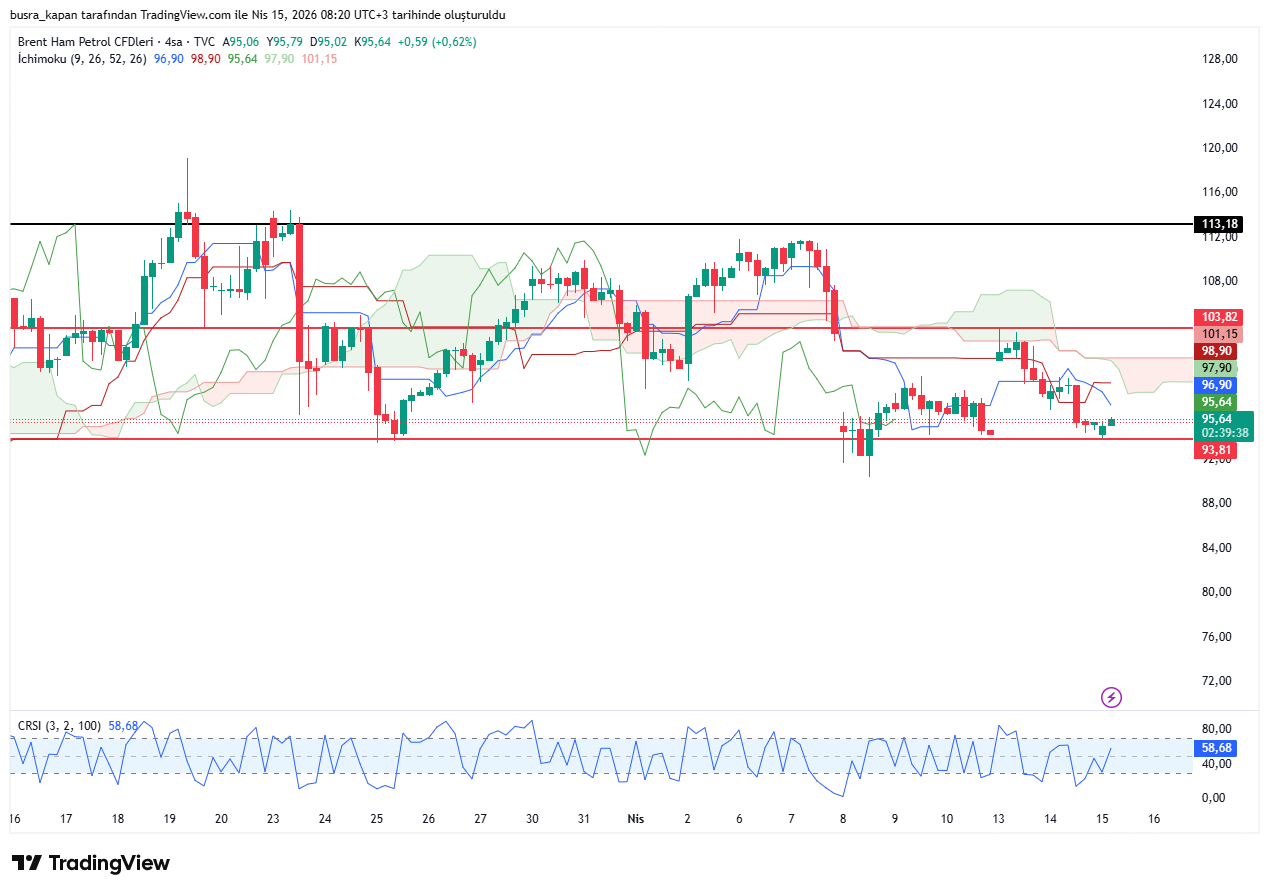Select the black 113,18 price label
Screen dimensions: 1269x893
tap(1219, 224)
